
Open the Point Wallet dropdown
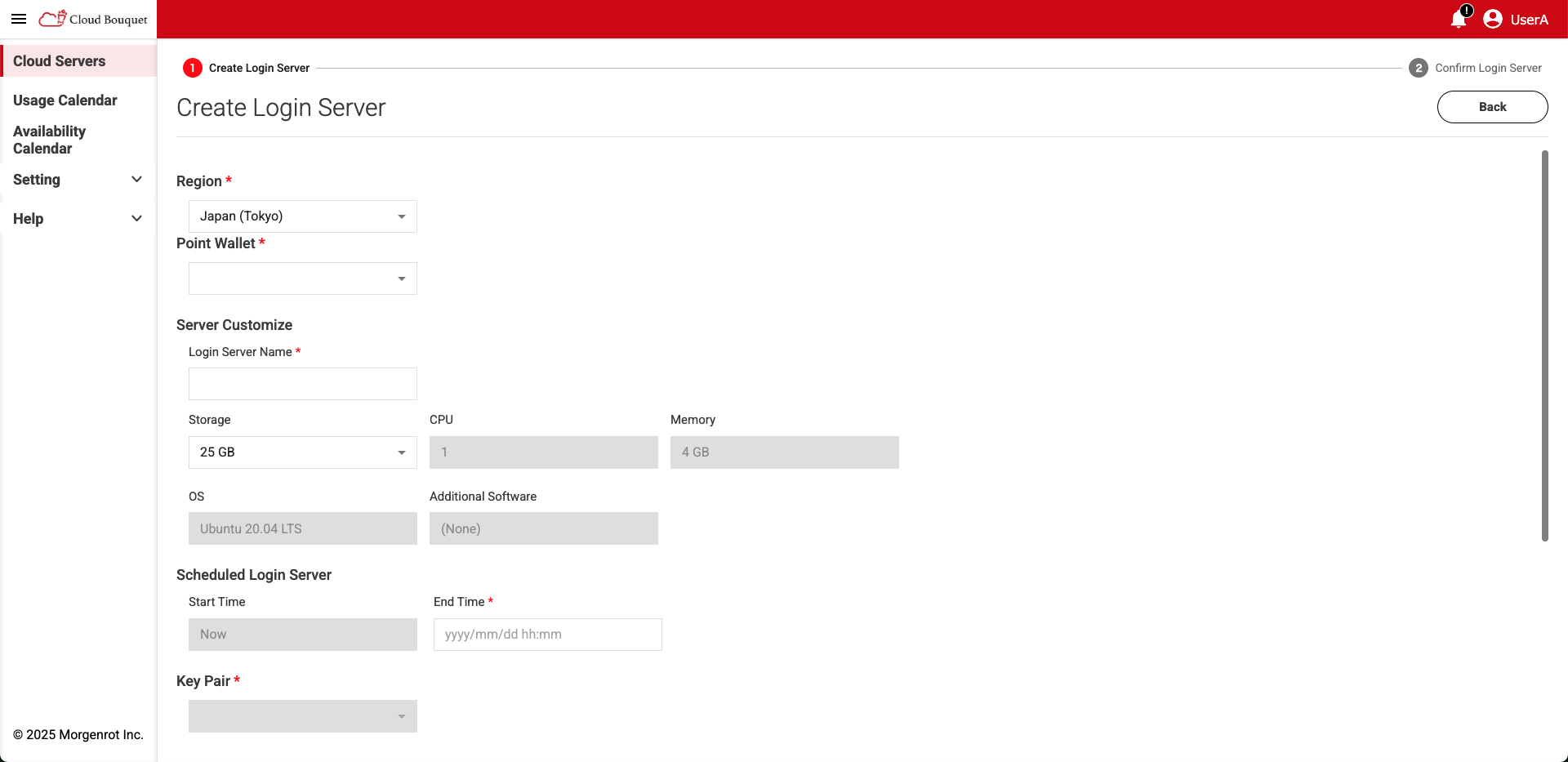coord(302,279)
